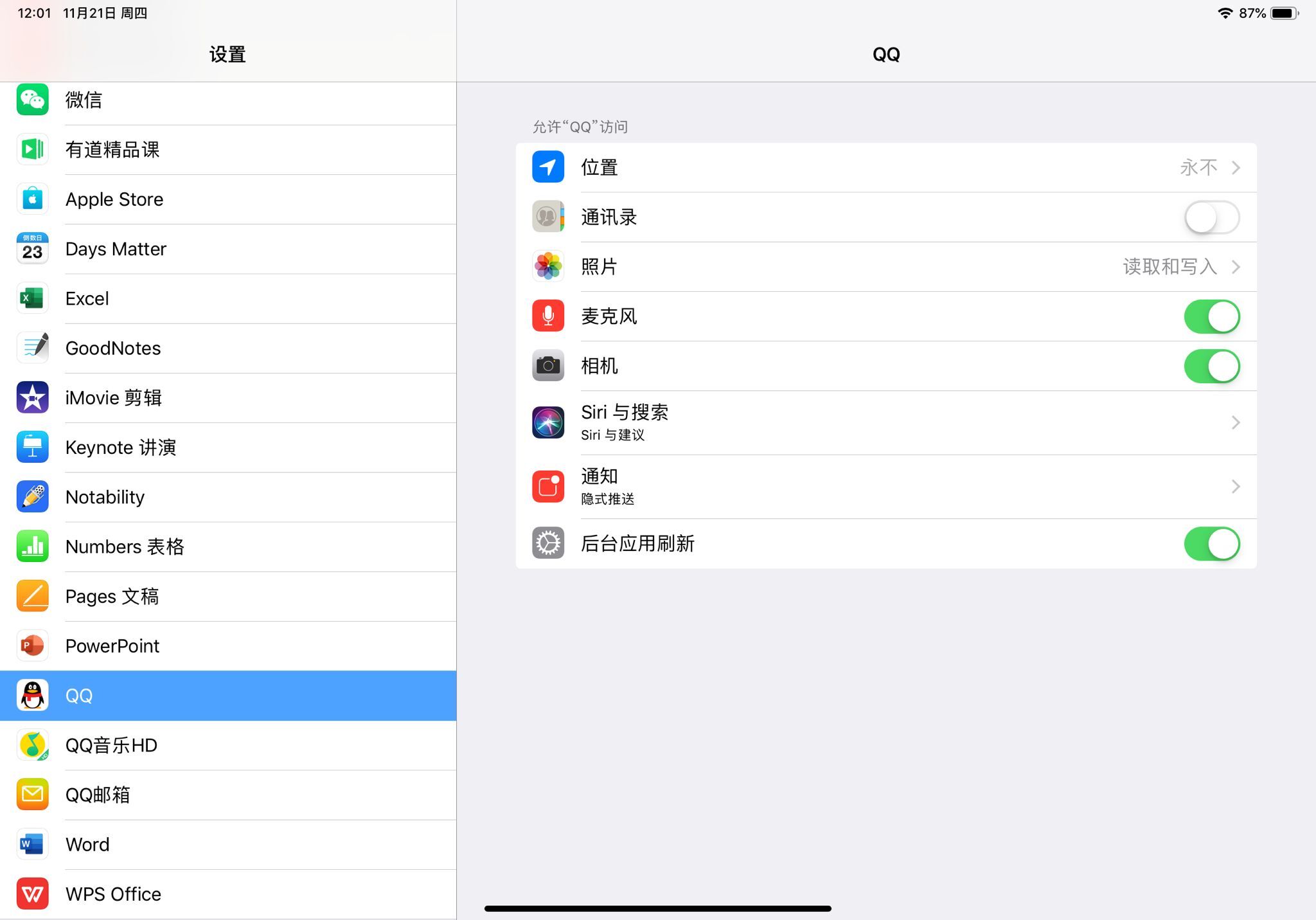Open Siri 与搜索 settings row
The image size is (1316, 920).
[x=885, y=422]
